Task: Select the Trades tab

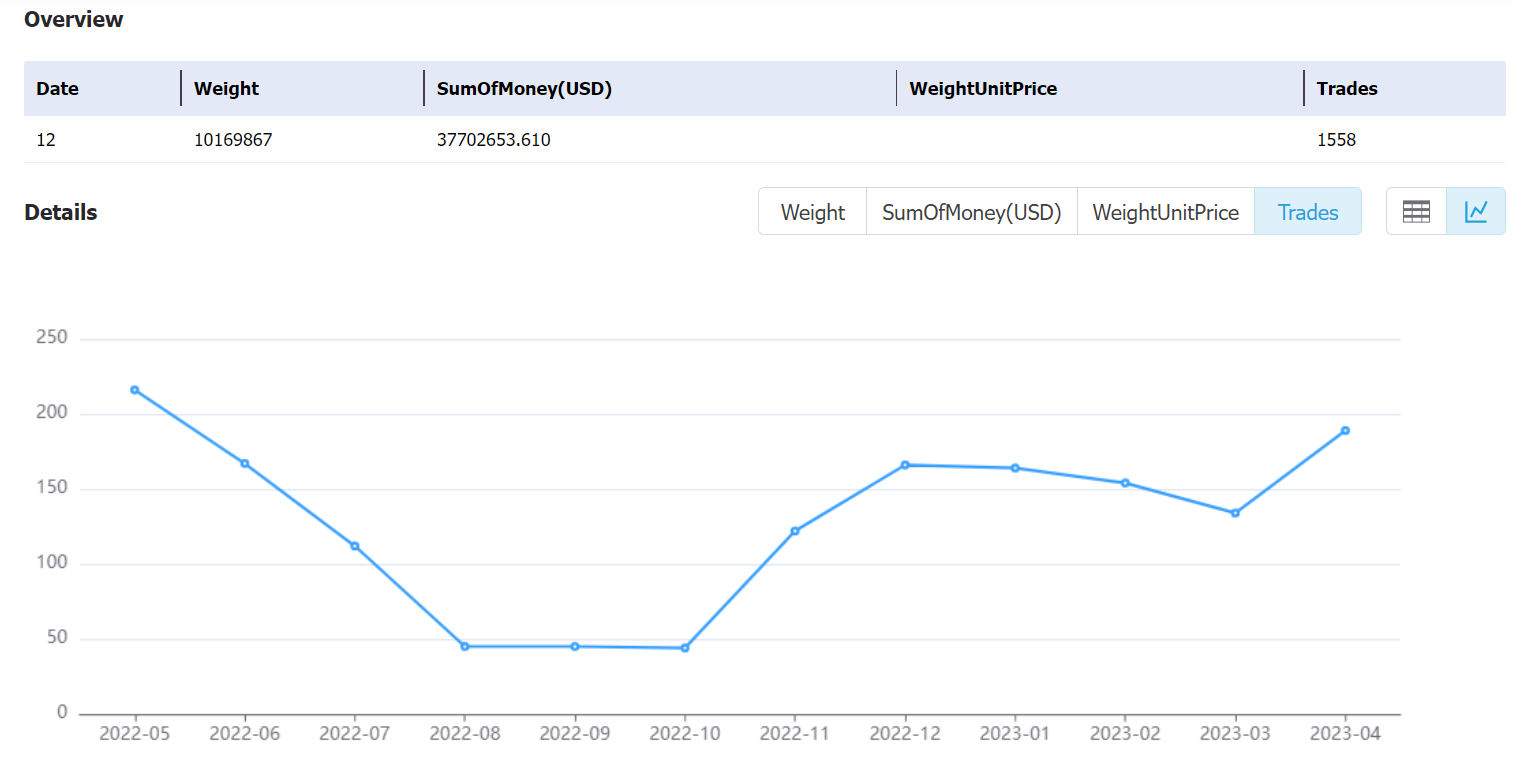Action: coord(1308,212)
